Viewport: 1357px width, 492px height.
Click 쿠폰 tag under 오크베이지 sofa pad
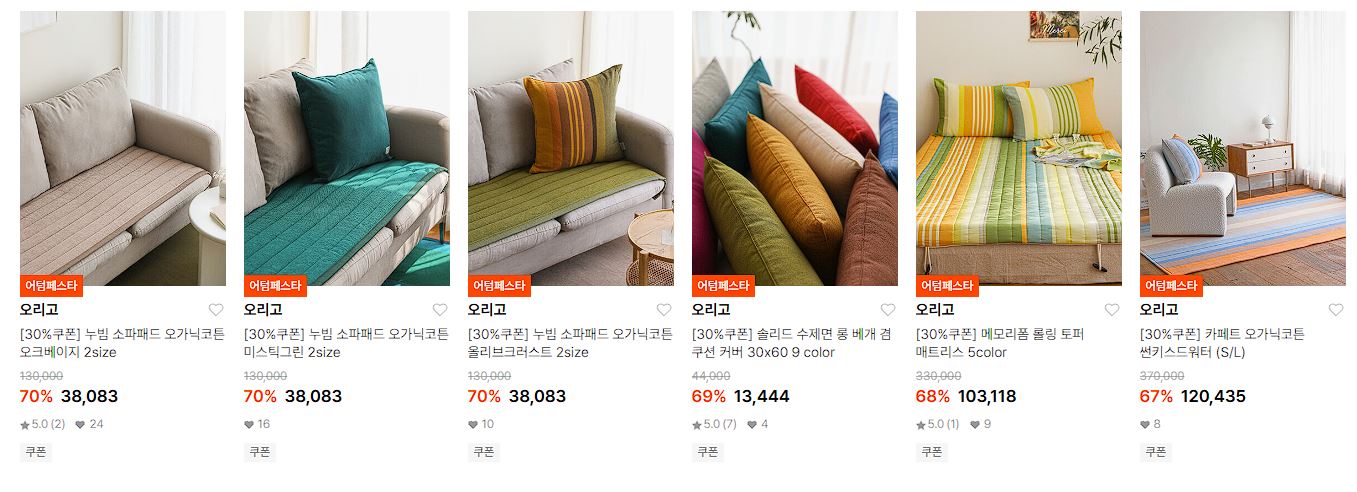click(x=36, y=452)
